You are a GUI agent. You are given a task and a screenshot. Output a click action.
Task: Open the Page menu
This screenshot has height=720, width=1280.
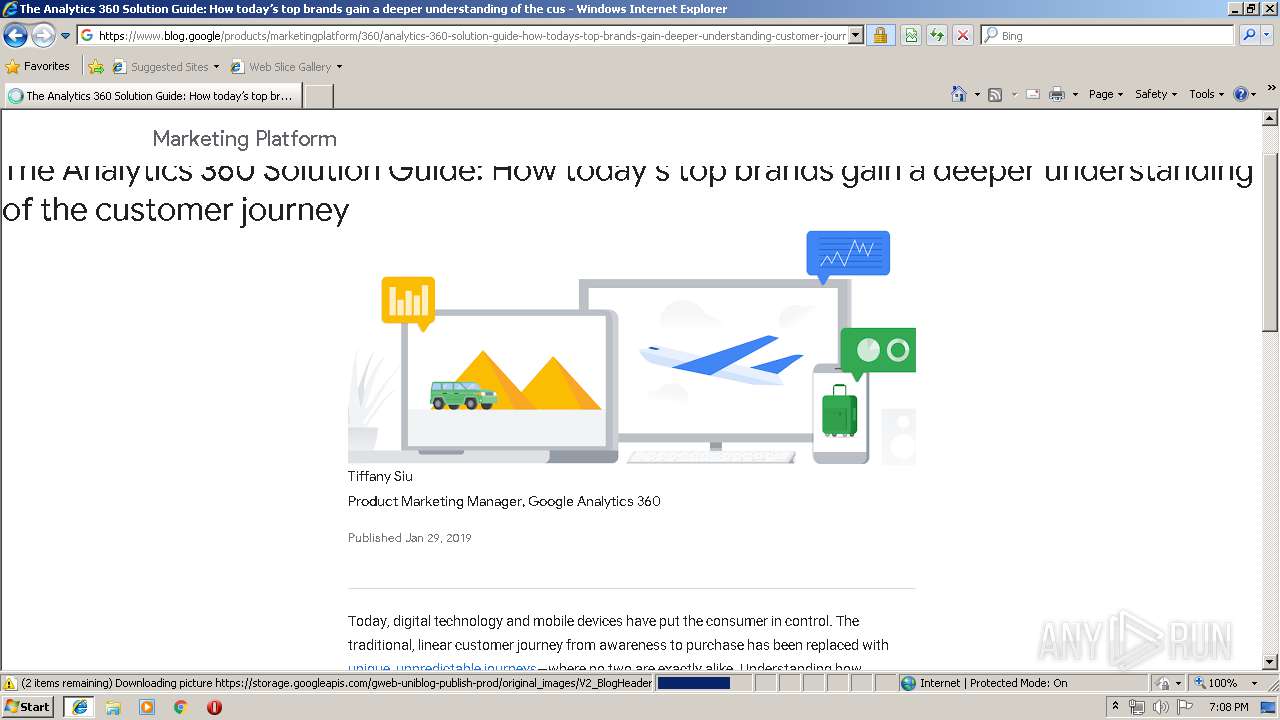[1105, 94]
